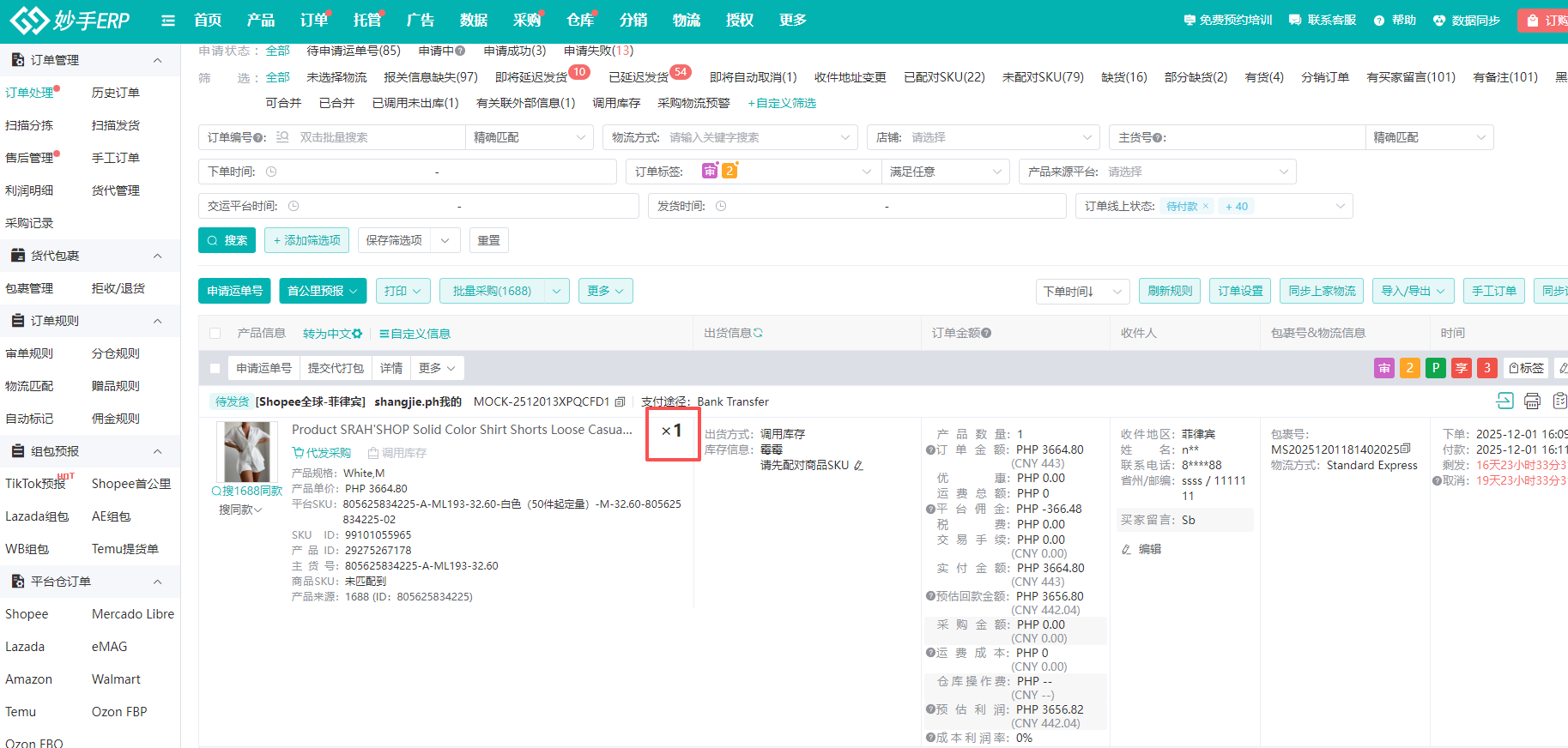This screenshot has height=748, width=1568.
Task: Open the 仓库 top menu
Action: coord(580,21)
